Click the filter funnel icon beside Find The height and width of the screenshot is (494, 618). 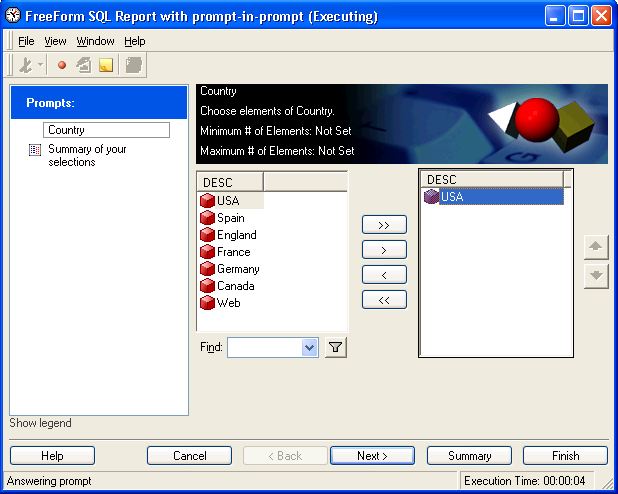coord(336,347)
